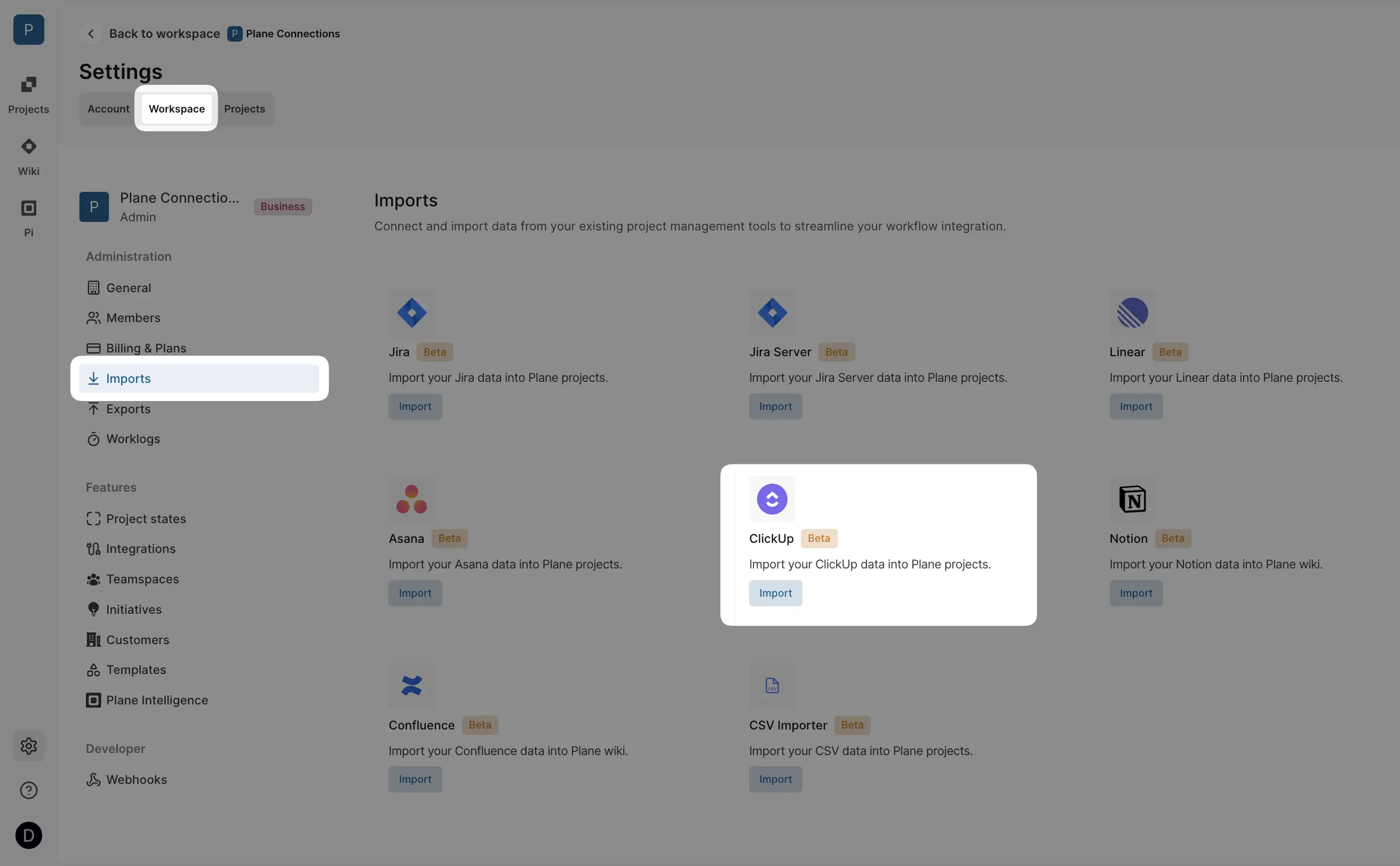Click the Plane Connections workspace avatar
Viewport: 1400px width, 866px height.
[94, 207]
